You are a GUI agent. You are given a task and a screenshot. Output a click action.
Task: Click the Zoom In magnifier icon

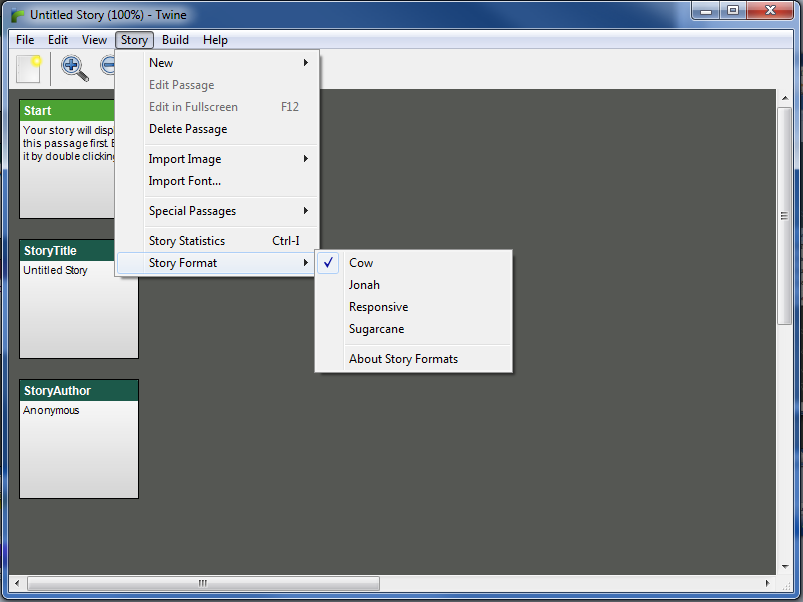pyautogui.click(x=74, y=68)
